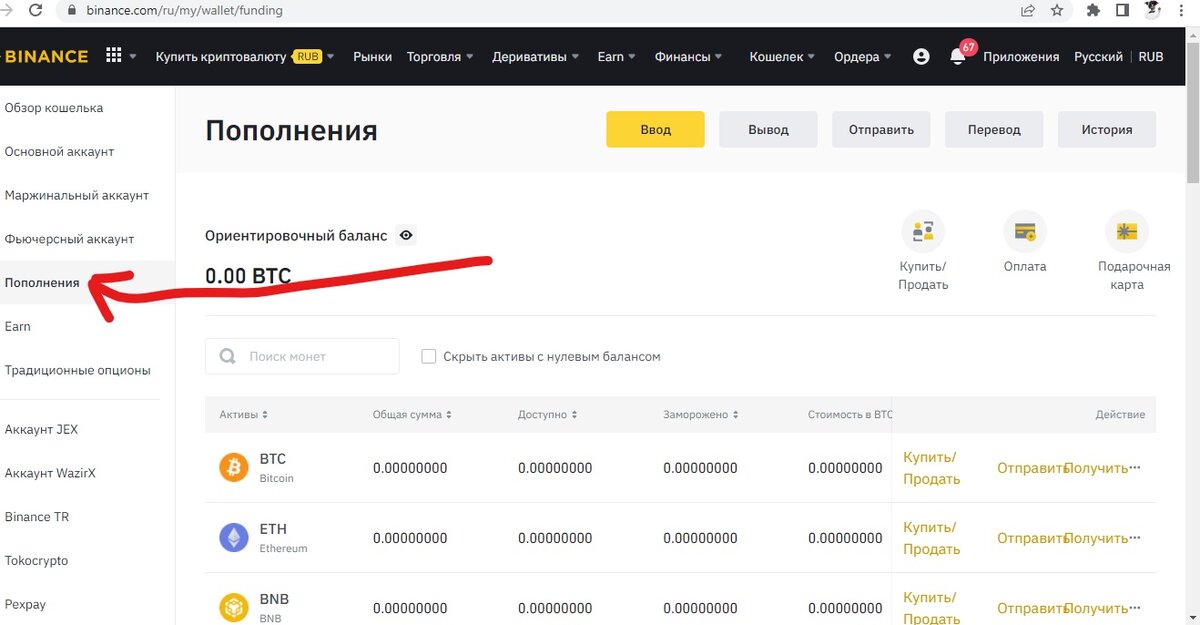Open the notifications bell icon
Viewport: 1200px width, 625px height.
pos(957,57)
